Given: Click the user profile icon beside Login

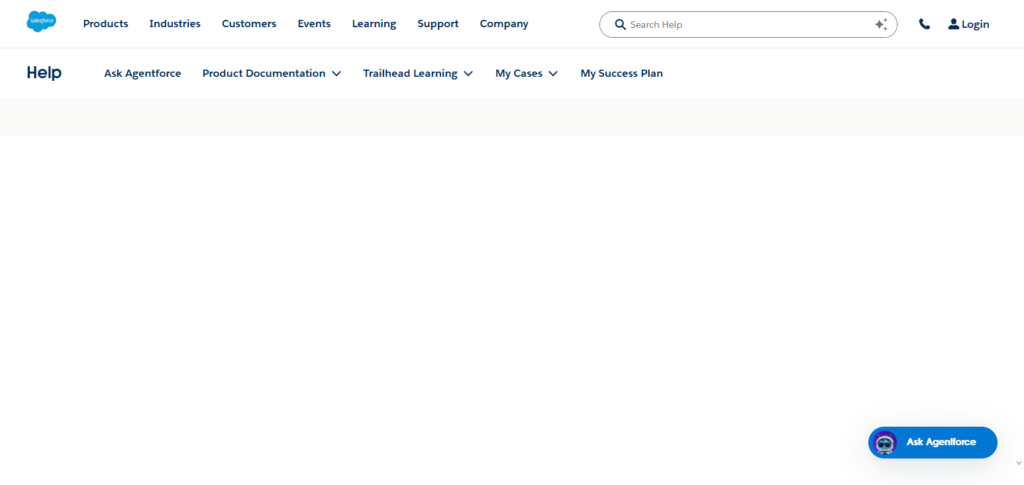Looking at the screenshot, I should [953, 24].
